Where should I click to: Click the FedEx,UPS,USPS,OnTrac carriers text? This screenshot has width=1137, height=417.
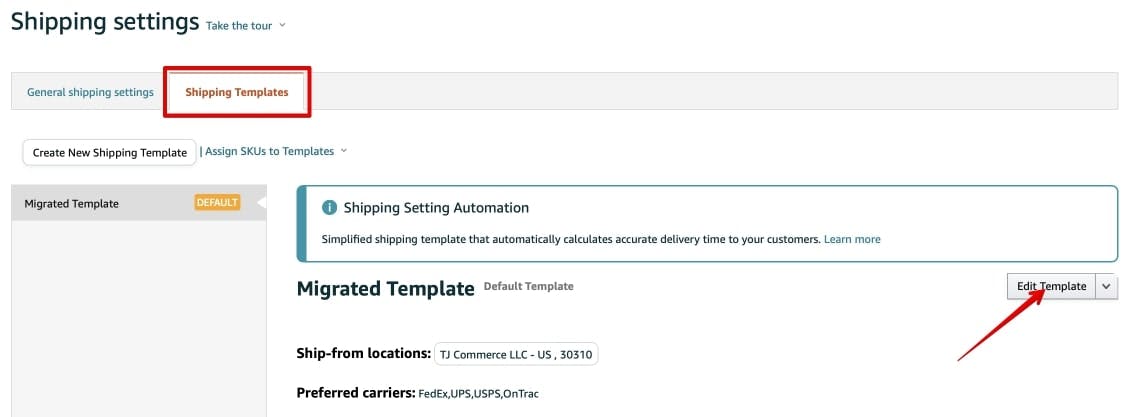click(x=478, y=393)
